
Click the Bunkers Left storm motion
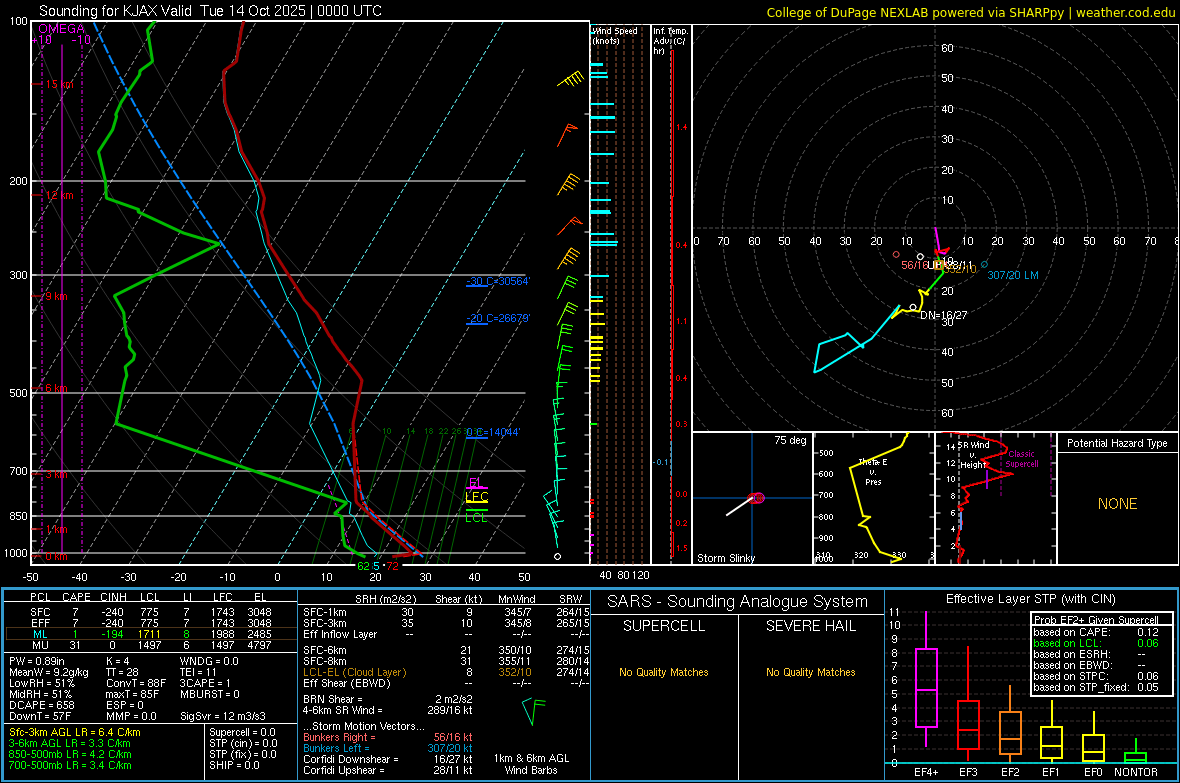387,748
